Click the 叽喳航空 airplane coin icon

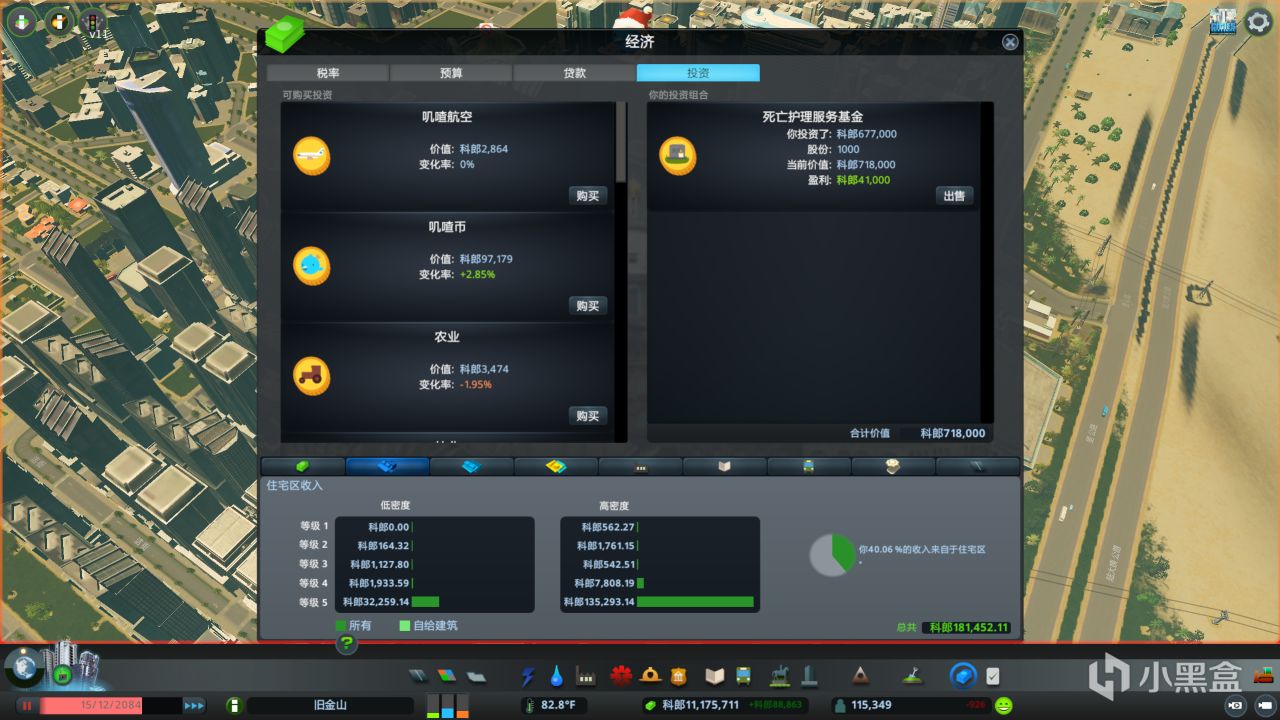click(x=311, y=156)
